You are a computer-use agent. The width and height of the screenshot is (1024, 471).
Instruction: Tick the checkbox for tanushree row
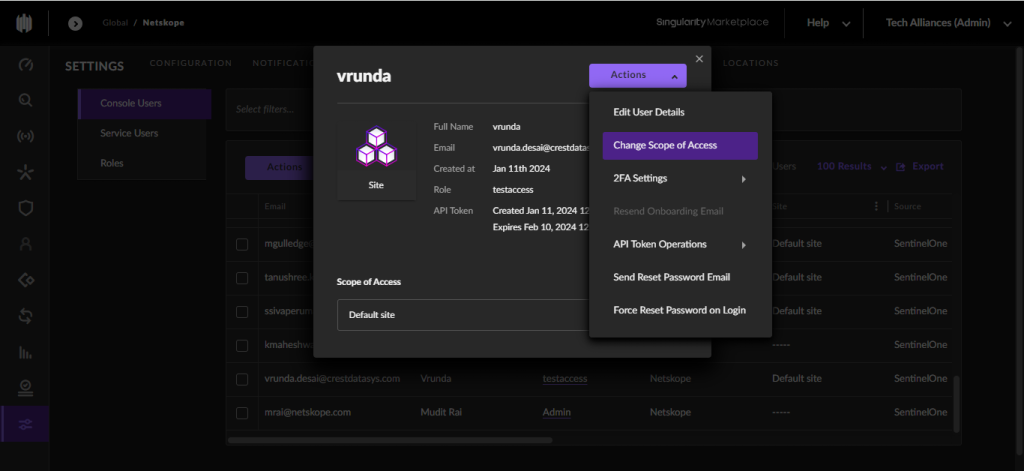[x=242, y=278]
